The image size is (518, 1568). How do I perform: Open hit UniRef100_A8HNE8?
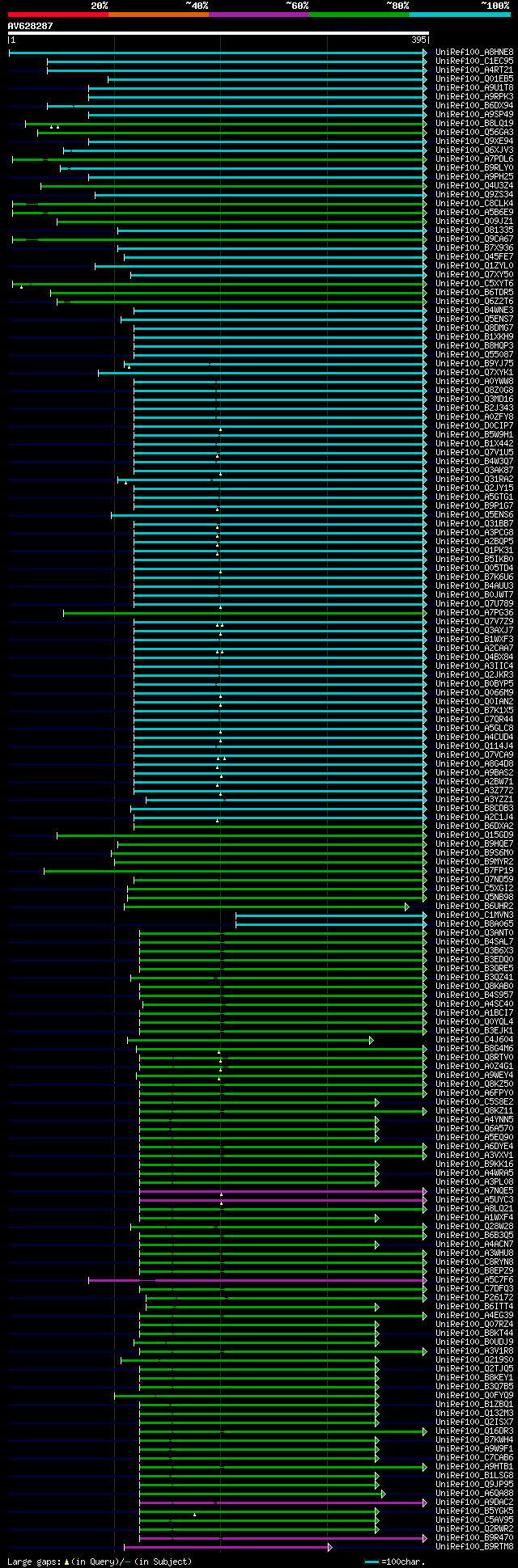click(x=474, y=52)
